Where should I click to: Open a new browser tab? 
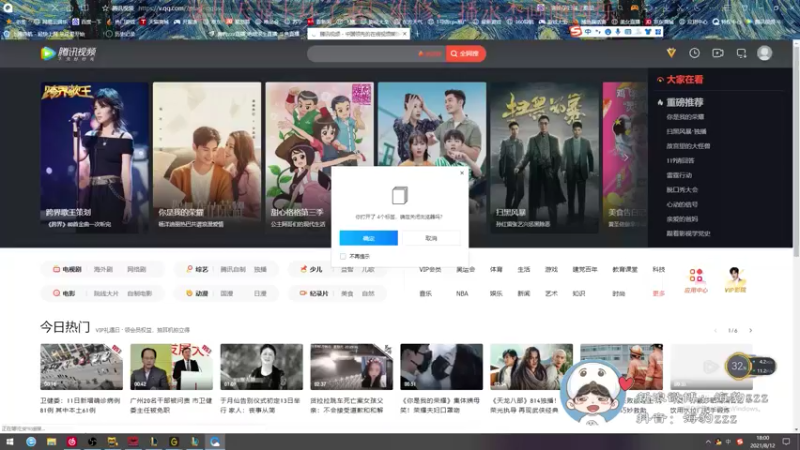click(x=416, y=34)
